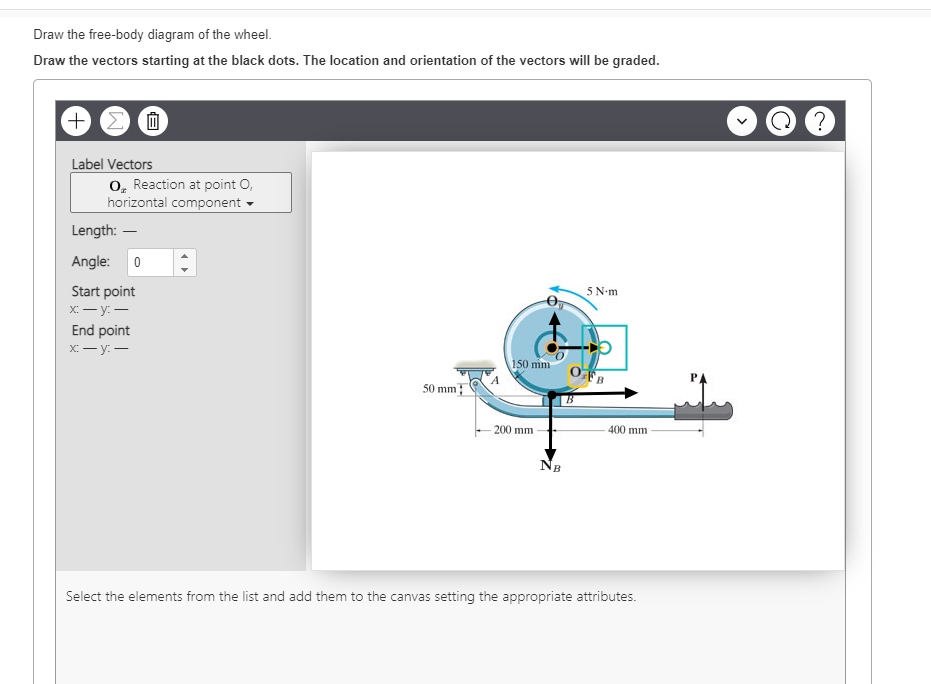This screenshot has height=684, width=931.
Task: Select the Oy vector arrow above point O
Action: (x=554, y=322)
